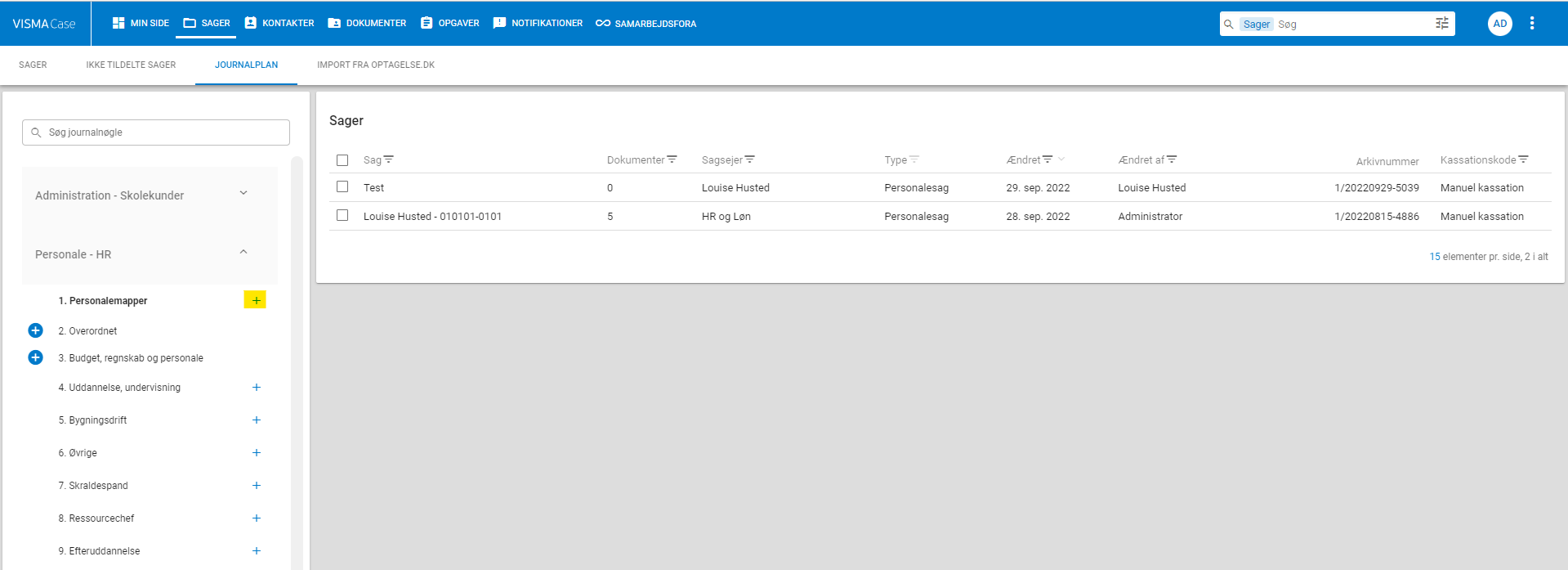
Task: Open the AD user avatar menu
Action: (1500, 24)
